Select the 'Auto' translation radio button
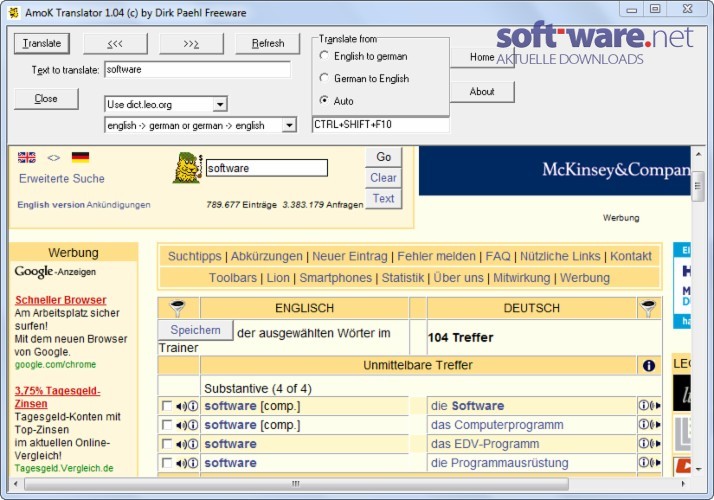 pyautogui.click(x=324, y=100)
